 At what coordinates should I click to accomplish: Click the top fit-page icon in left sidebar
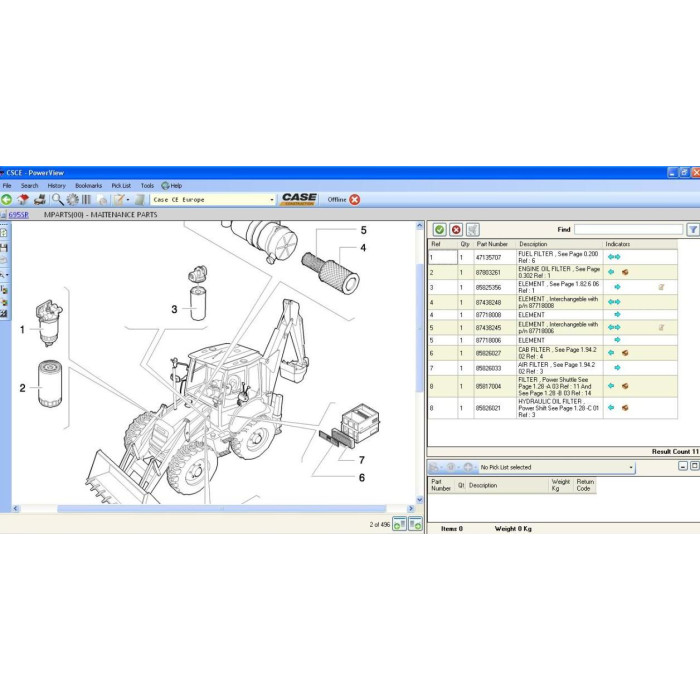(4, 233)
